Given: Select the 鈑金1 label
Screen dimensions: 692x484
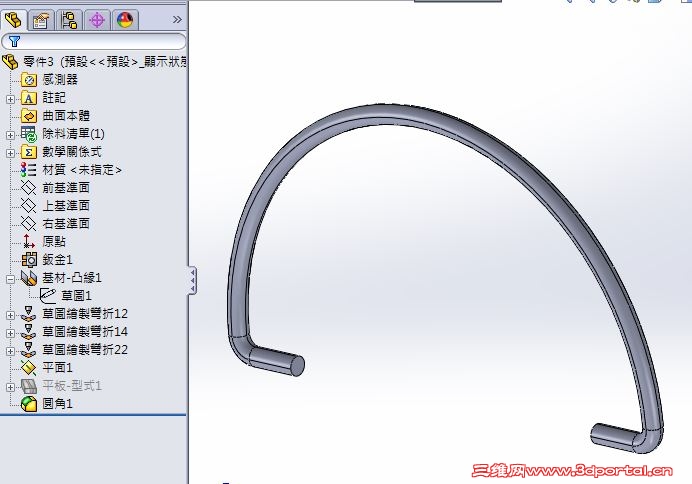Looking at the screenshot, I should pos(57,259).
